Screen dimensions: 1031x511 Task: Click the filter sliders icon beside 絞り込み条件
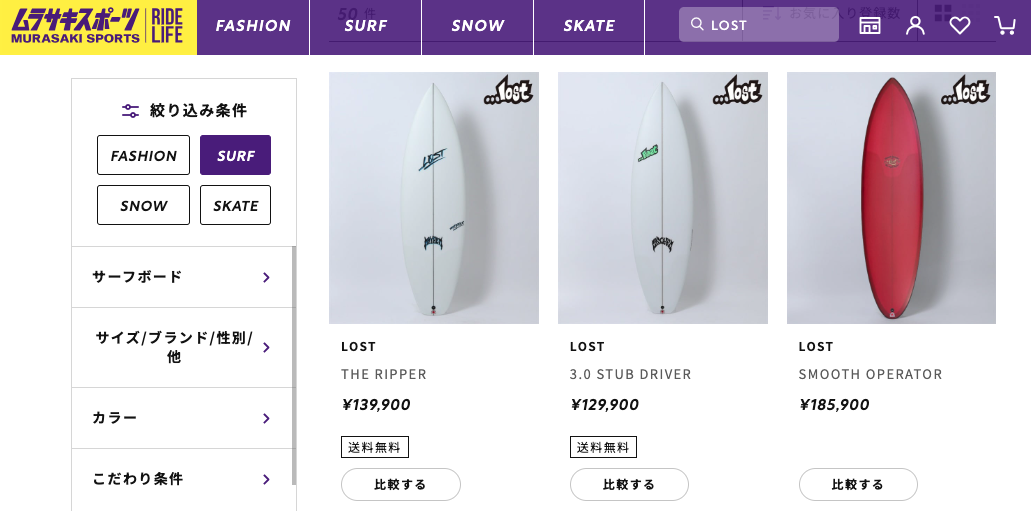[130, 110]
